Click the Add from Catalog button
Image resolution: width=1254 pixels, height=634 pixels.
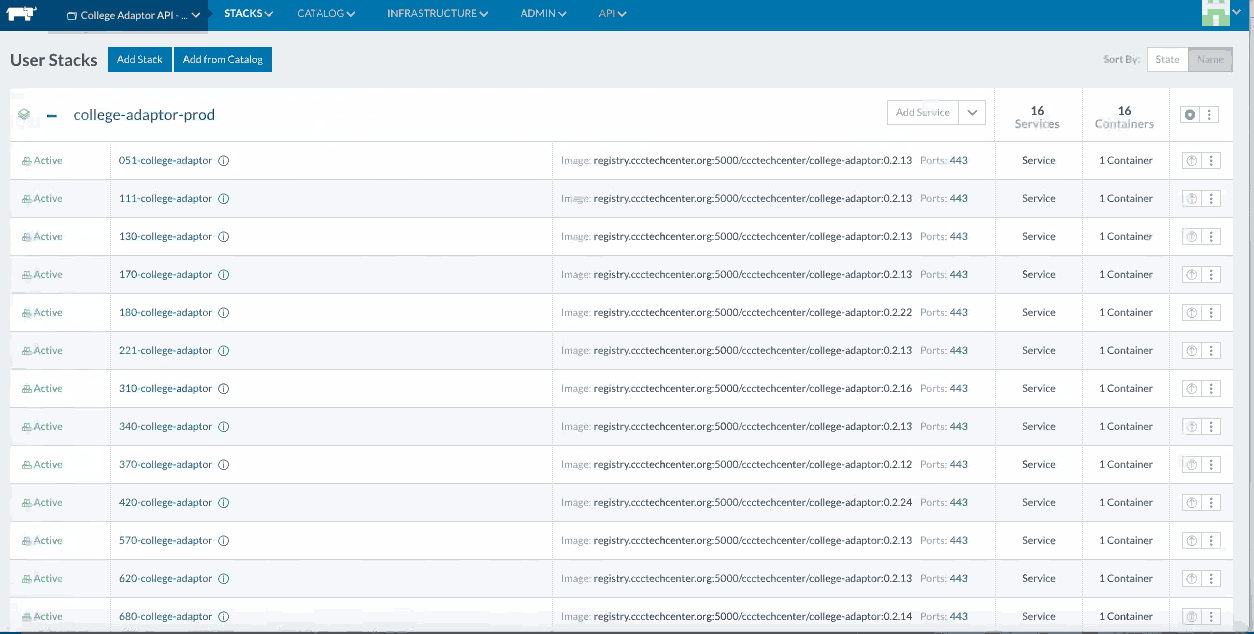(223, 60)
